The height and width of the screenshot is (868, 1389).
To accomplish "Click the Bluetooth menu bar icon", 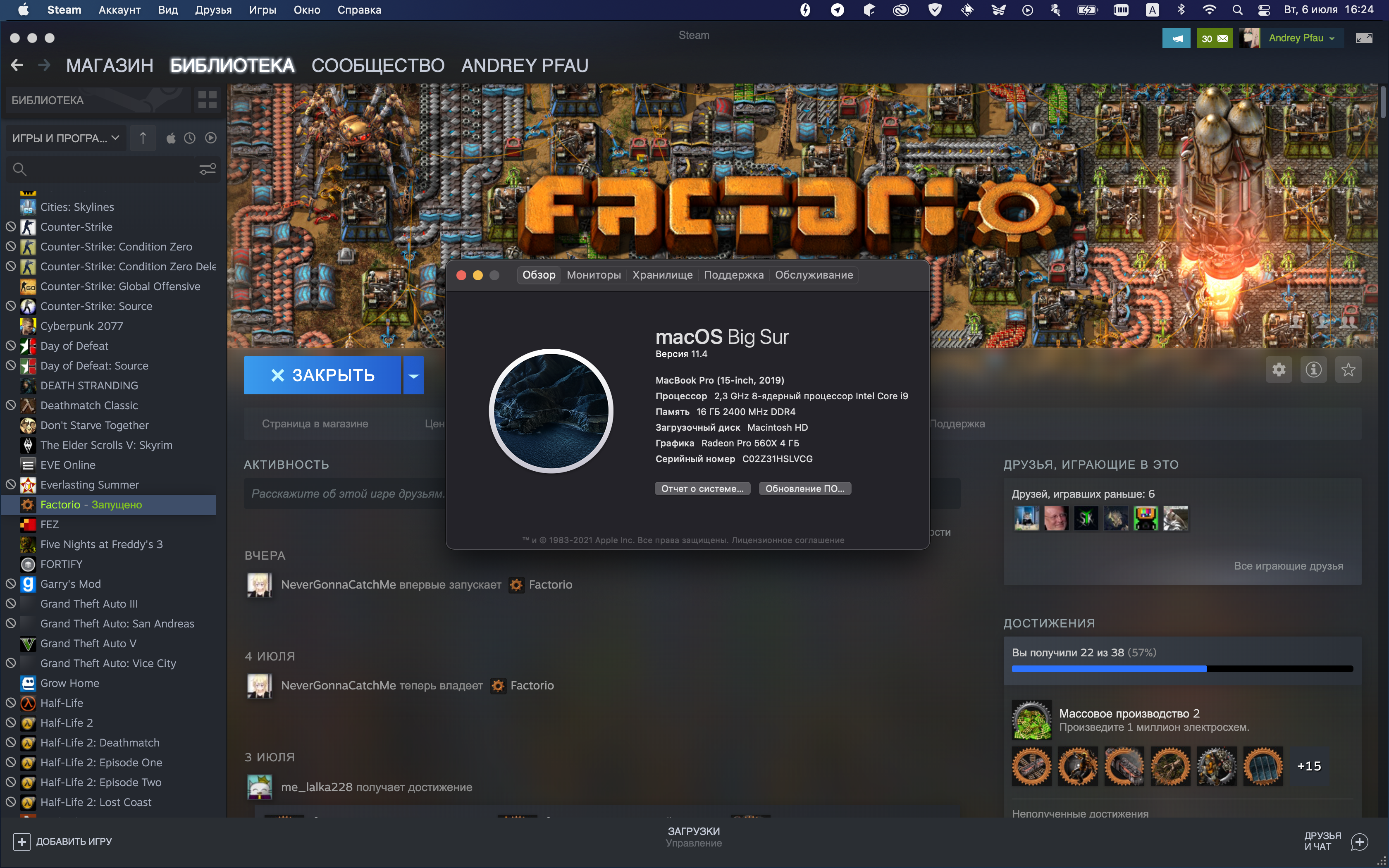I will pos(1181,10).
